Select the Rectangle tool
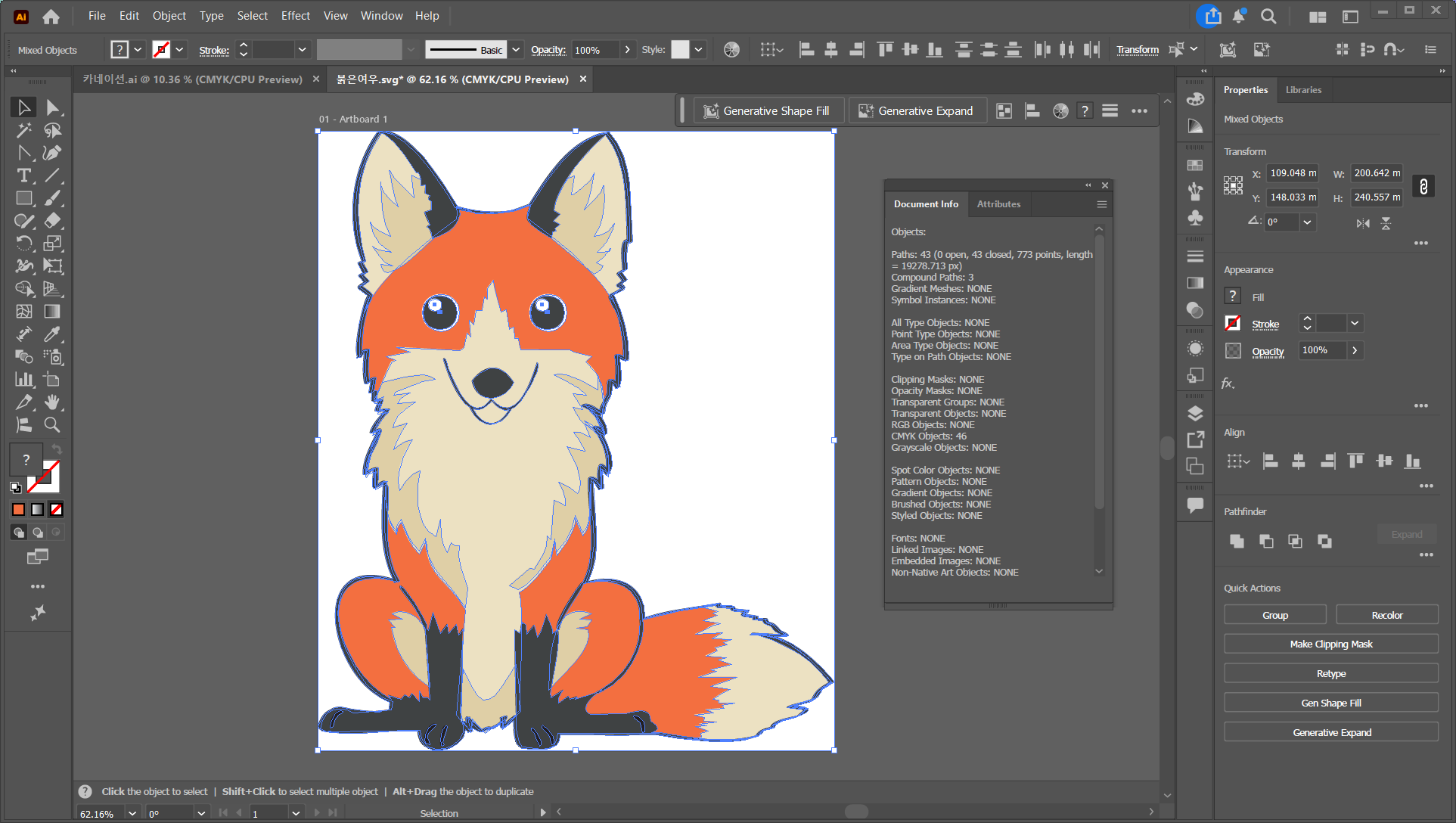1456x823 pixels. point(23,198)
